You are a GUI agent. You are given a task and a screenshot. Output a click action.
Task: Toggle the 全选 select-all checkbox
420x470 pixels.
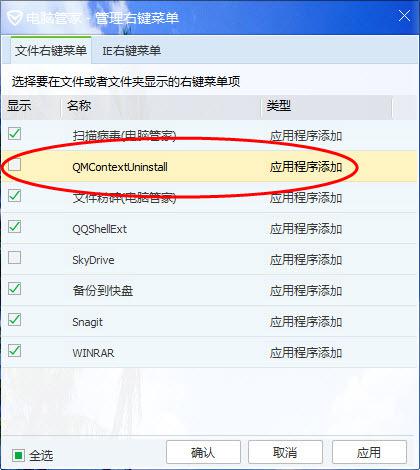coord(19,455)
